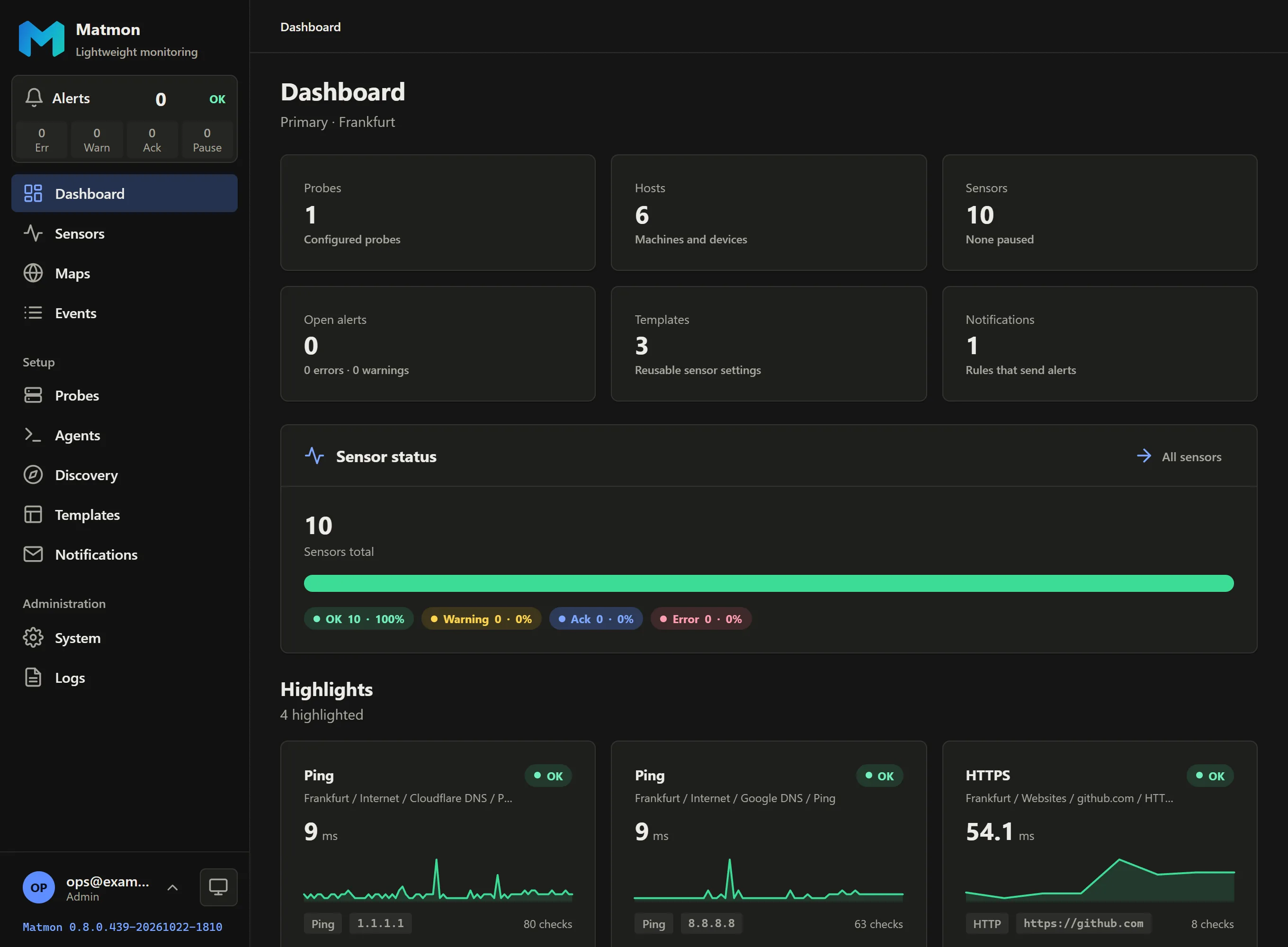1288x947 pixels.
Task: Click the Agents terminal icon
Action: (x=33, y=435)
